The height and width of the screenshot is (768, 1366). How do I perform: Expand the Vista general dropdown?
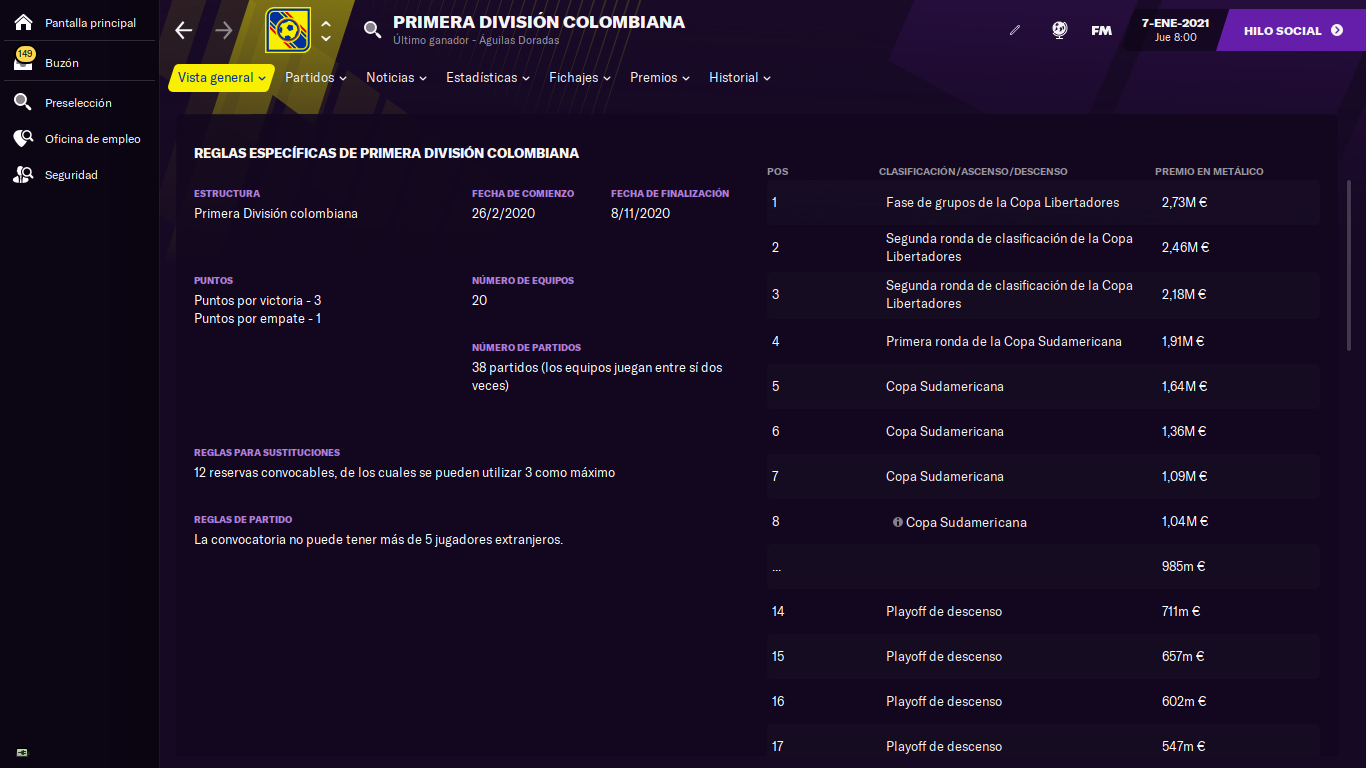tap(221, 78)
